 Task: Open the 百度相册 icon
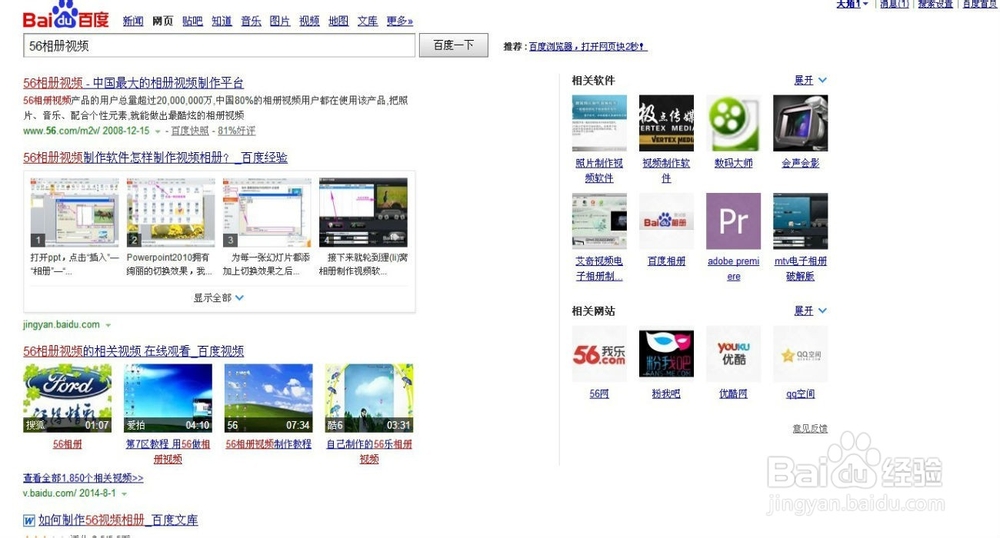point(666,221)
